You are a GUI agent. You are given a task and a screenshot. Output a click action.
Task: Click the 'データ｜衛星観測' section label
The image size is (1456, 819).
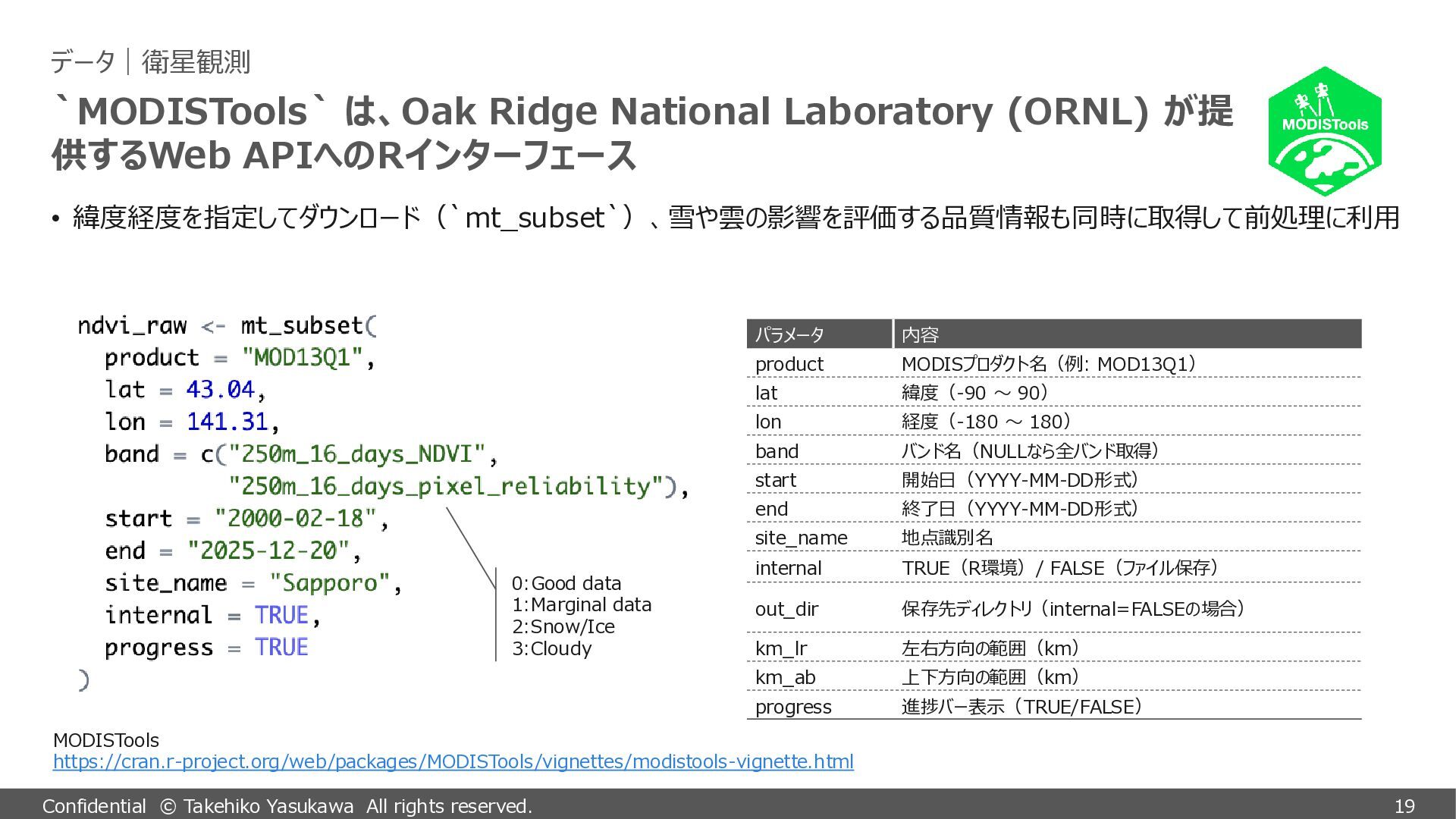point(150,61)
